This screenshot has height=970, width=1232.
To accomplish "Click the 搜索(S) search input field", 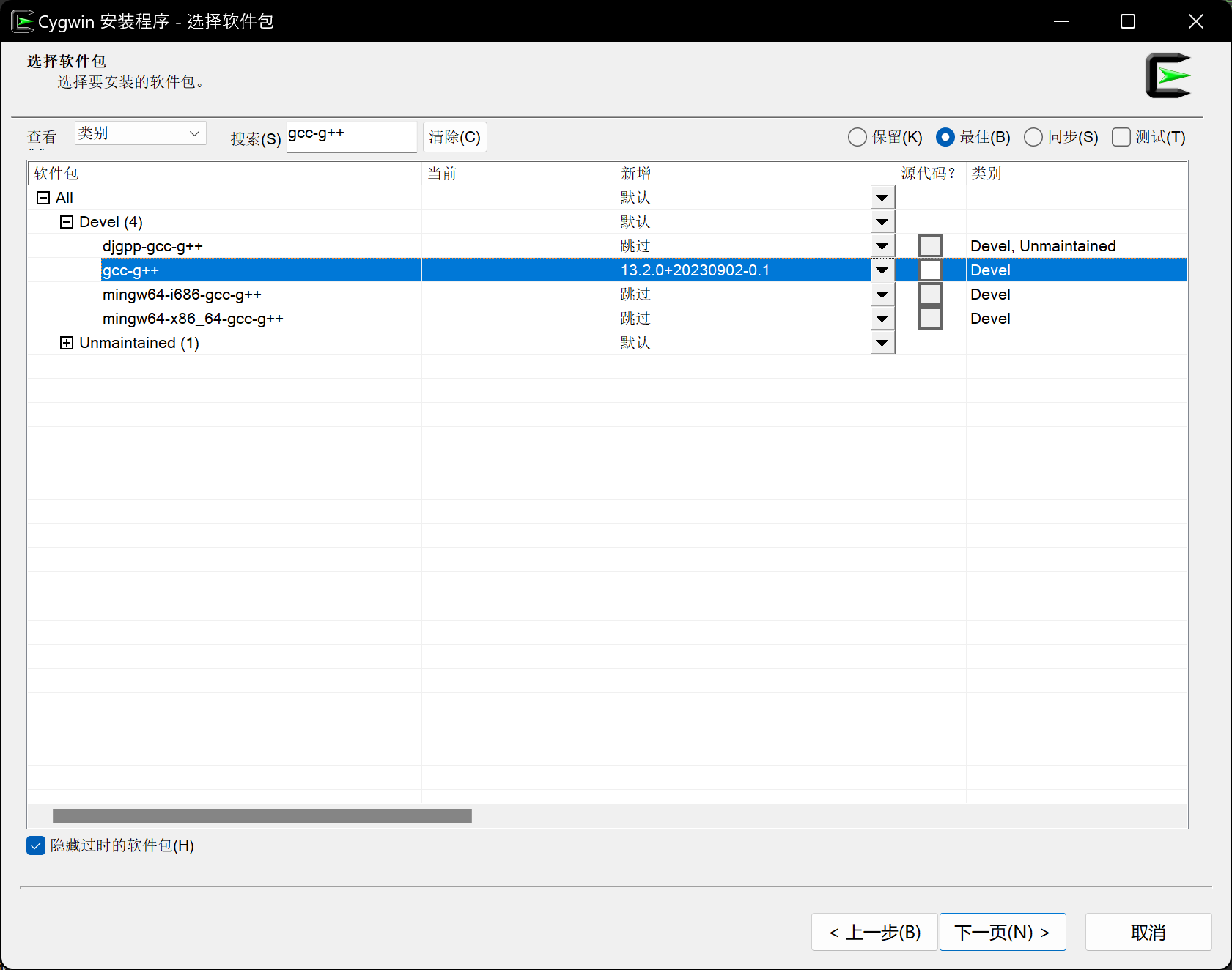I will (x=351, y=136).
